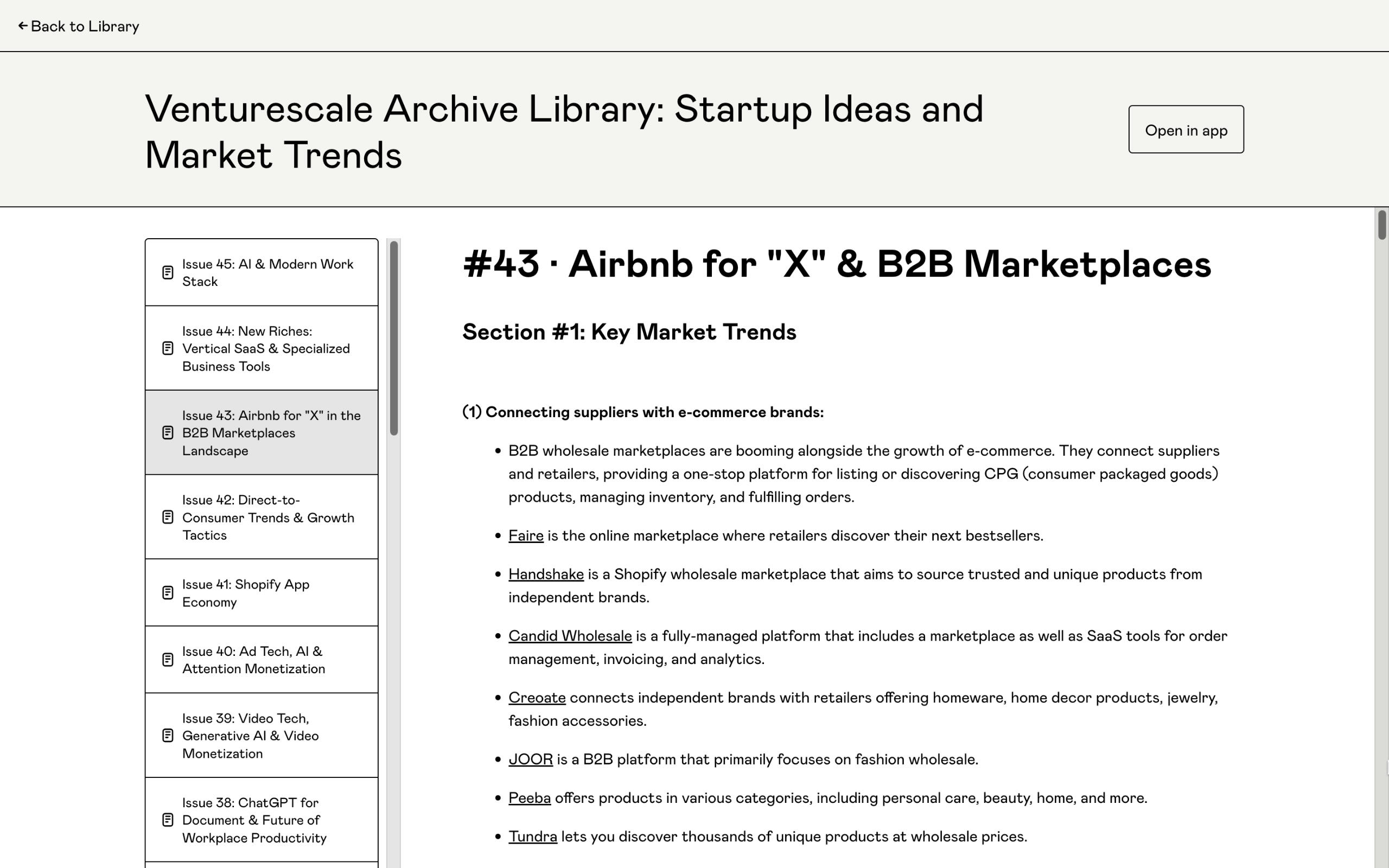Click the sidebar issue list scrollbar
The image size is (1389, 868).
394,339
